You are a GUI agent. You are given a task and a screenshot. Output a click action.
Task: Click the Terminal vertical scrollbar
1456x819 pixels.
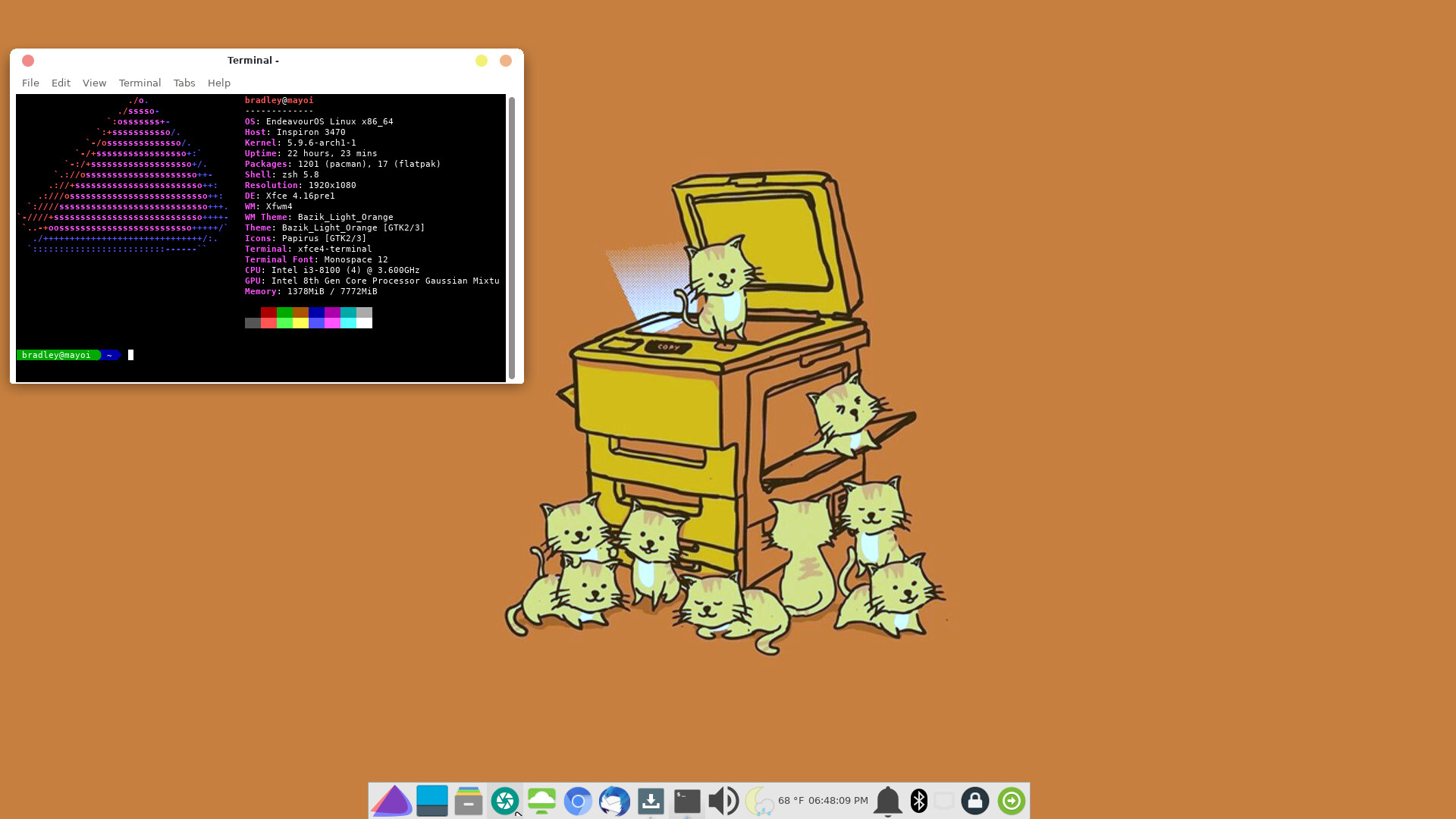coord(512,238)
